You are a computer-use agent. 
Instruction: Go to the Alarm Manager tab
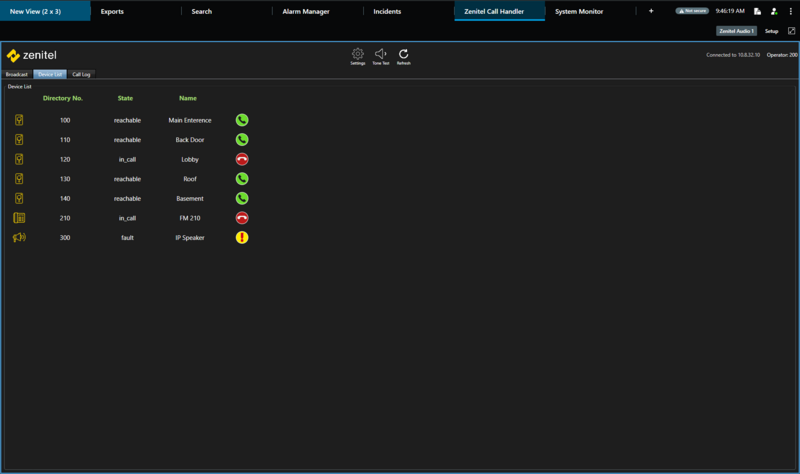[x=306, y=12]
